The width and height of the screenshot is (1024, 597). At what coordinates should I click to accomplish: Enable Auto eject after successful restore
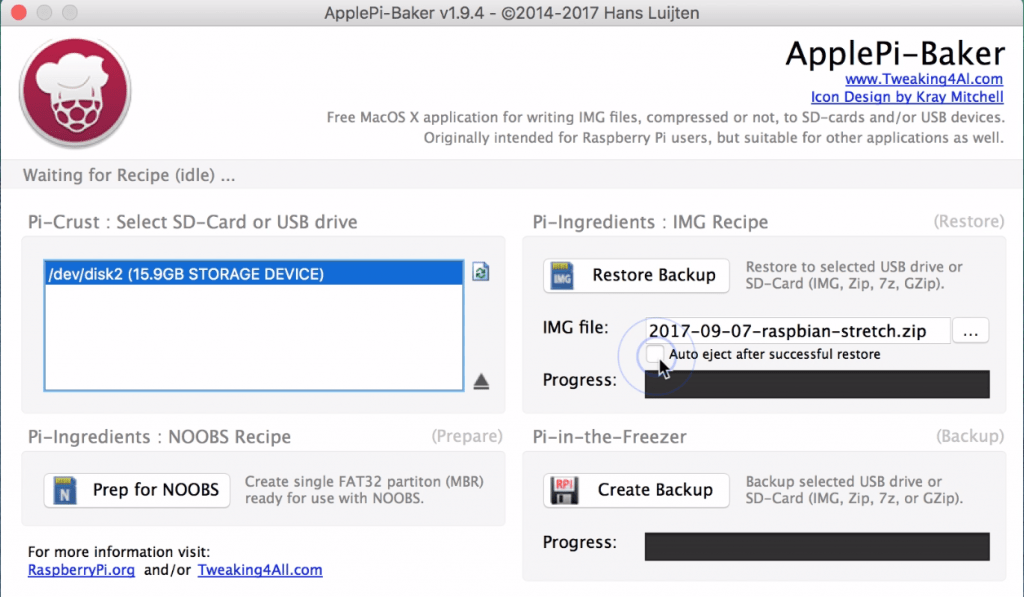tap(654, 354)
